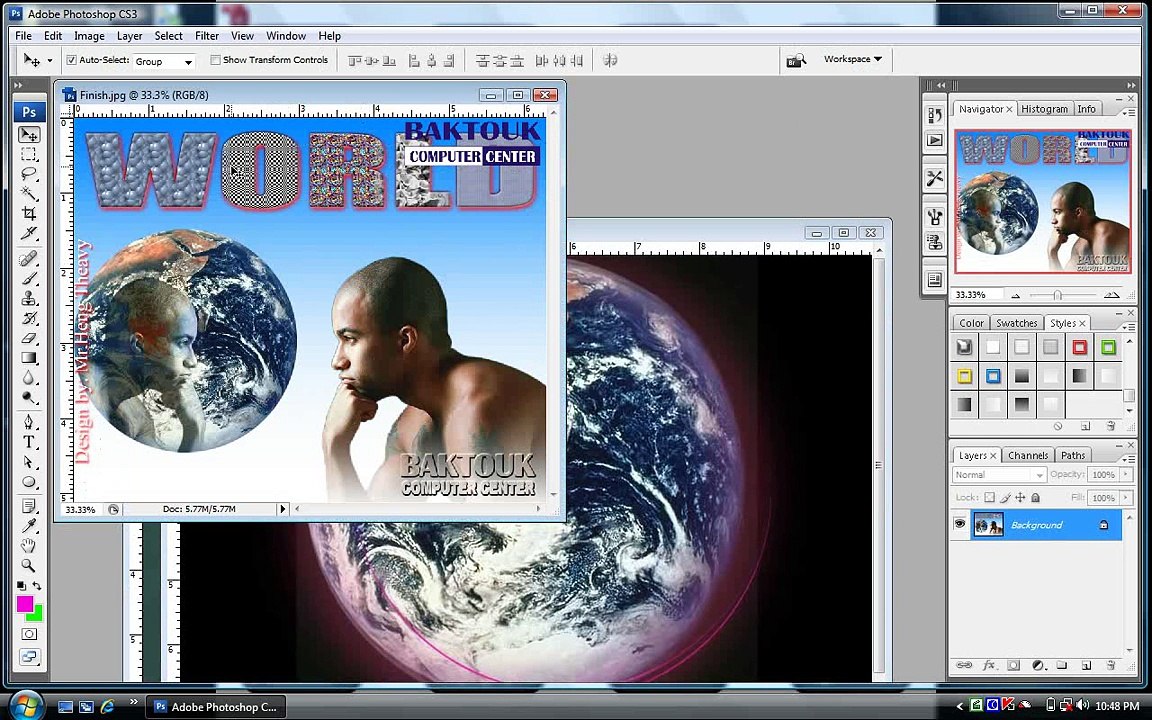The width and height of the screenshot is (1152, 720).
Task: Switch to the Paths tab
Action: (1073, 456)
